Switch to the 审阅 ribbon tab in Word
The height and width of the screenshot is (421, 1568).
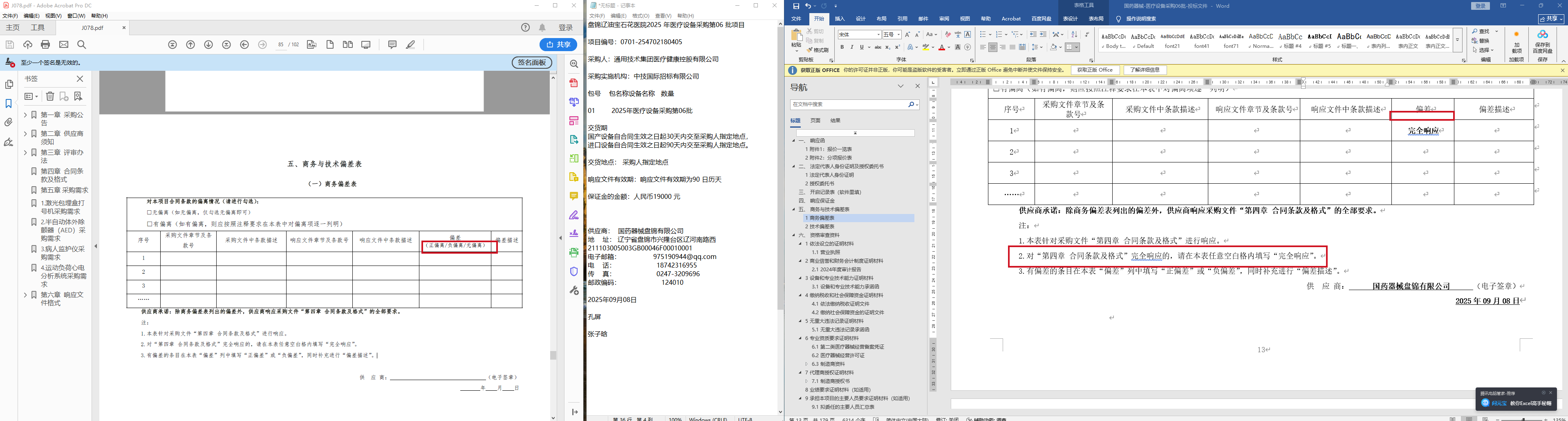tap(944, 19)
